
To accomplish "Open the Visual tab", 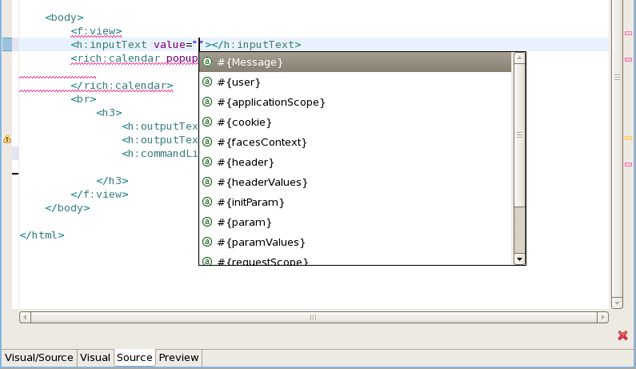I will click(x=95, y=357).
